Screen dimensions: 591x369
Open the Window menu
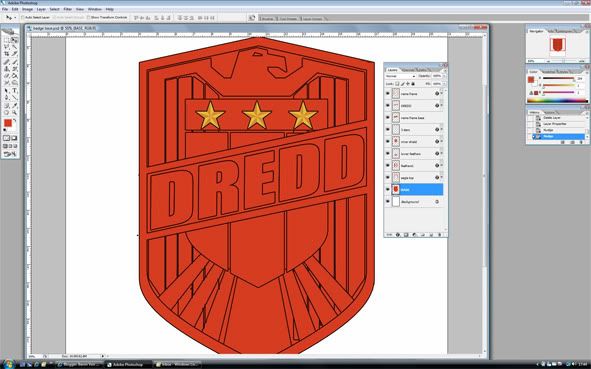pyautogui.click(x=95, y=9)
